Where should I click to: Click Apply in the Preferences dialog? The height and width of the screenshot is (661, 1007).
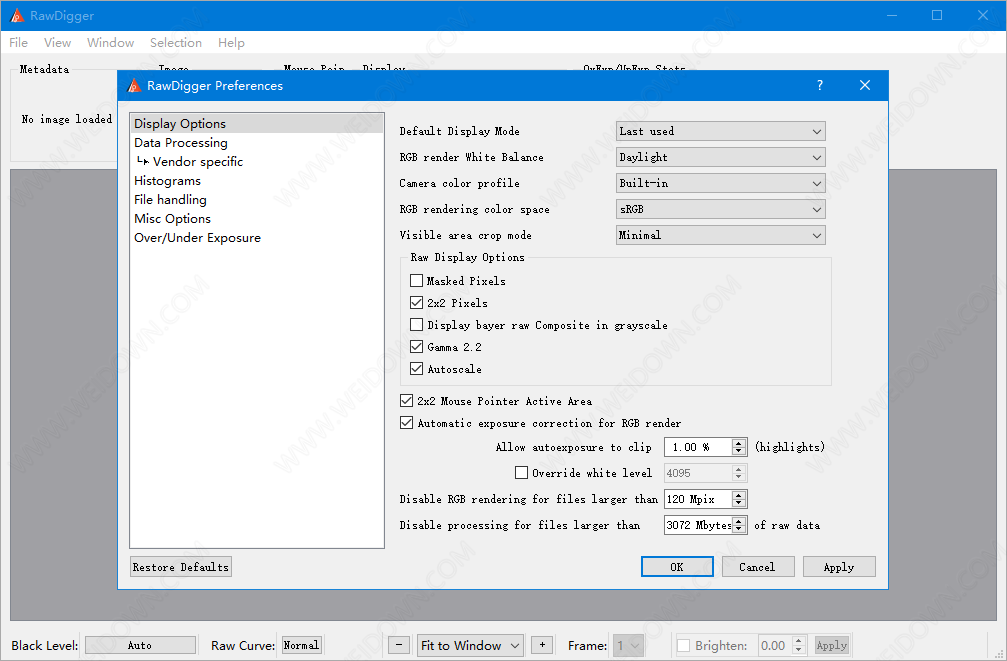[839, 567]
